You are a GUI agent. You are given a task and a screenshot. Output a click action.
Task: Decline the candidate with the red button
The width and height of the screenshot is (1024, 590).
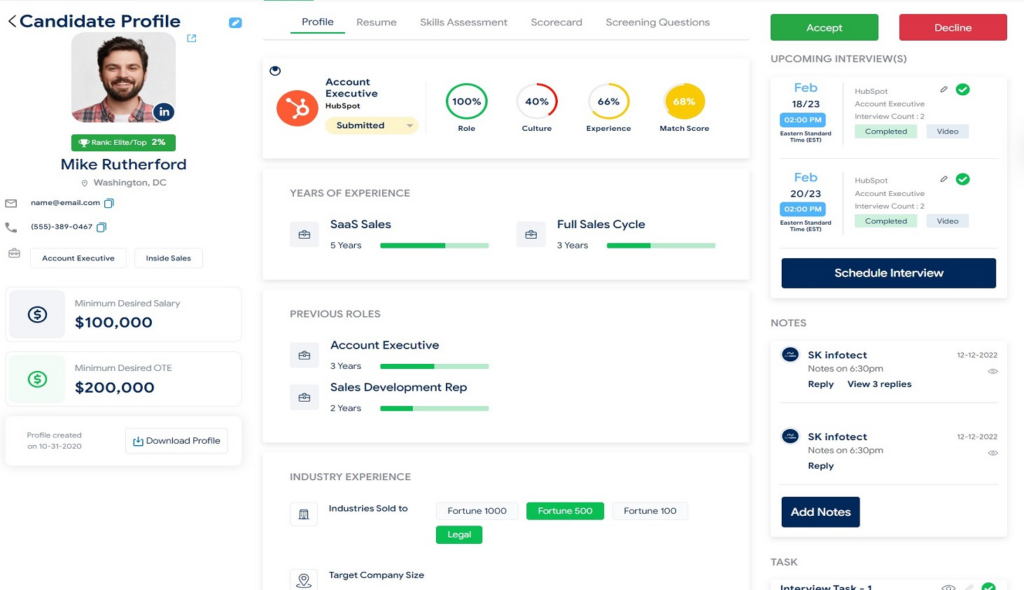tap(953, 27)
